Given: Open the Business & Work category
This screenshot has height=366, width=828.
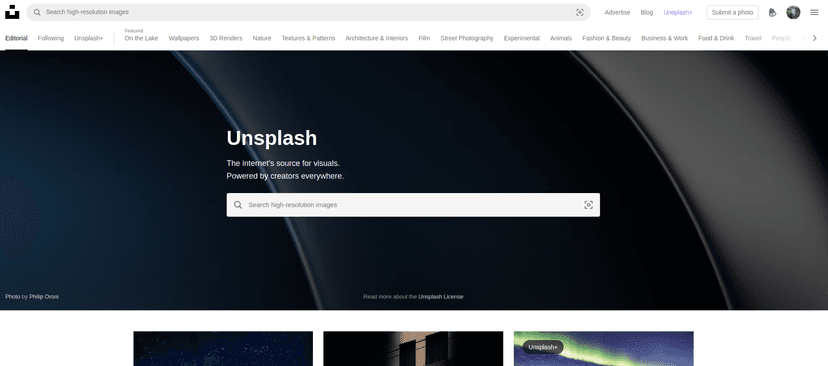Looking at the screenshot, I should (x=664, y=38).
